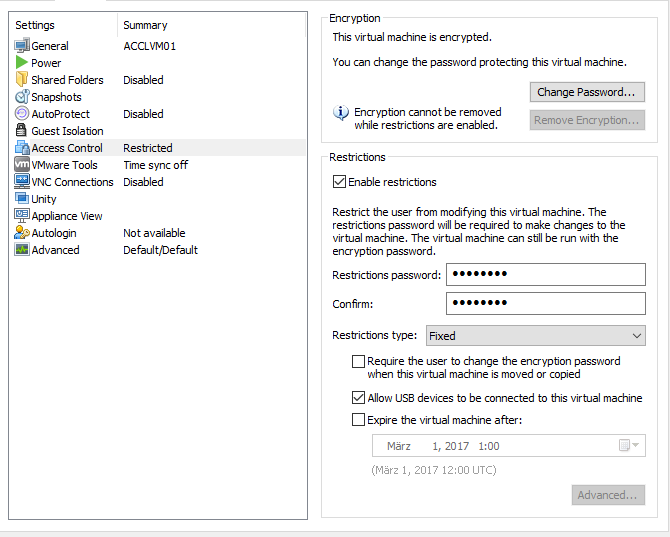Click the Confirm password field
The image size is (670, 537).
tap(545, 303)
